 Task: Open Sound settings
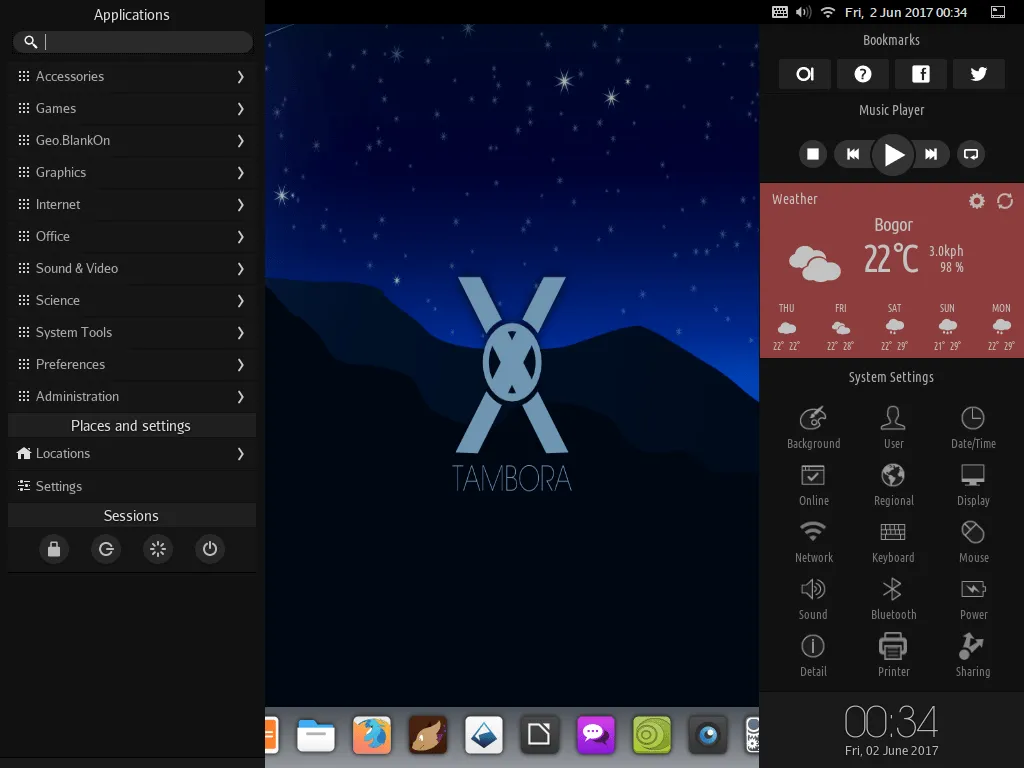point(813,598)
